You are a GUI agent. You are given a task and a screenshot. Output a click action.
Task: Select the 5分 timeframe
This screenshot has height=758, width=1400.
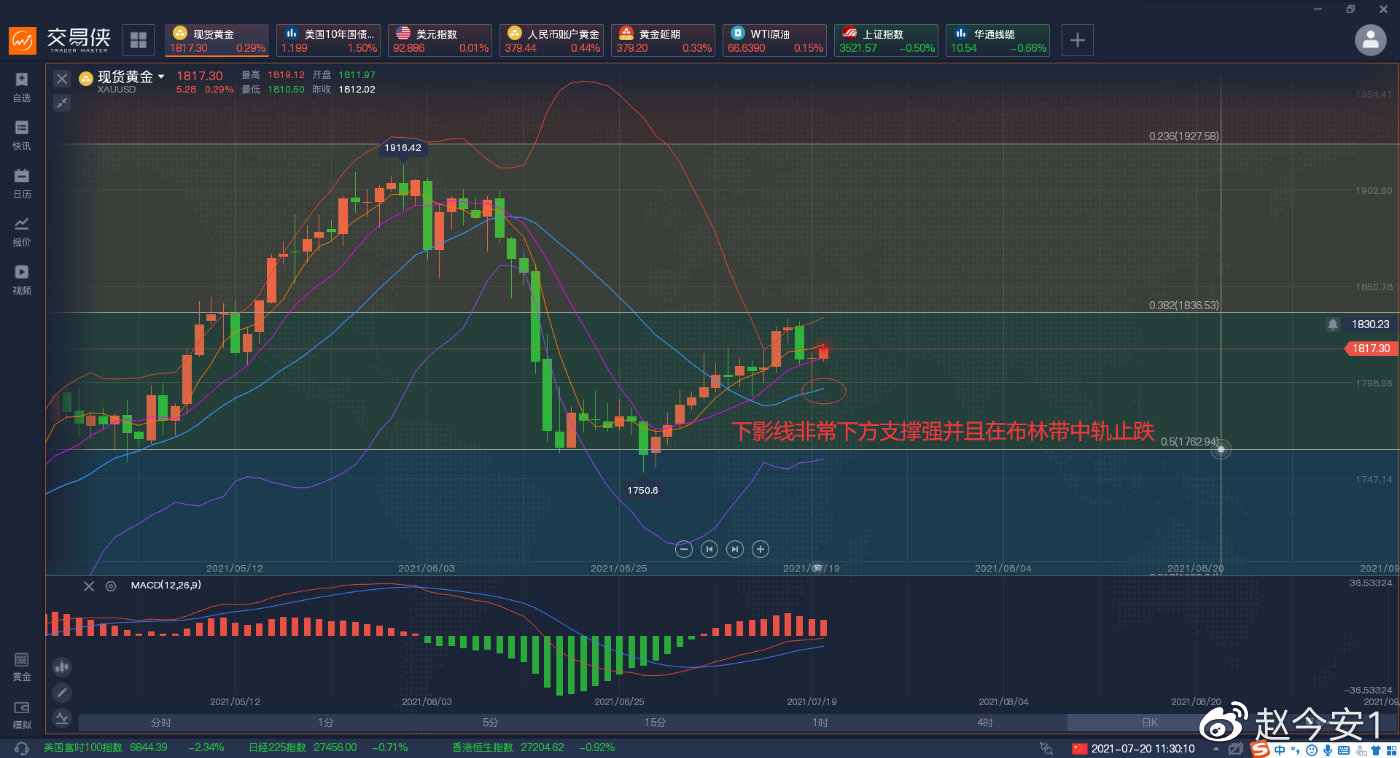(490, 722)
